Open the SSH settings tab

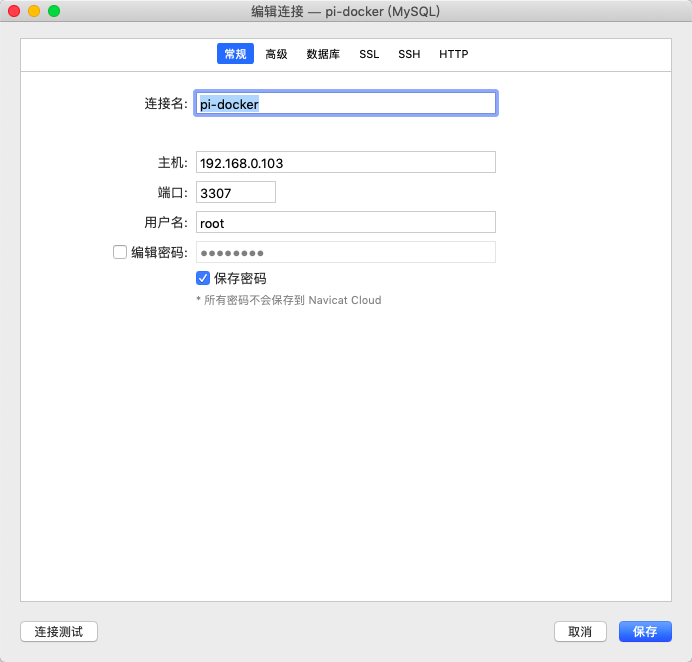[409, 54]
